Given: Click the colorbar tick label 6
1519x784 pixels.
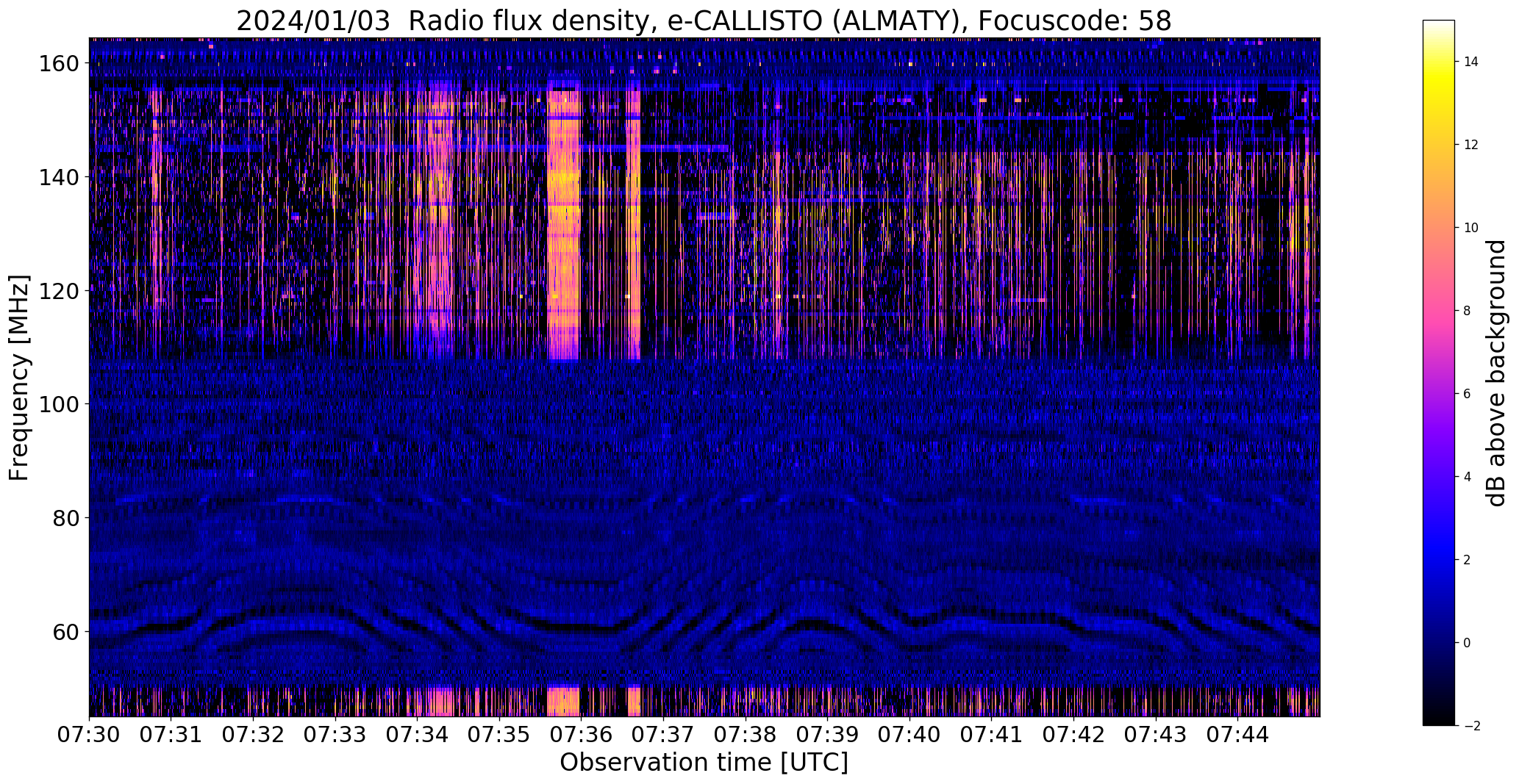Looking at the screenshot, I should click(x=1468, y=394).
